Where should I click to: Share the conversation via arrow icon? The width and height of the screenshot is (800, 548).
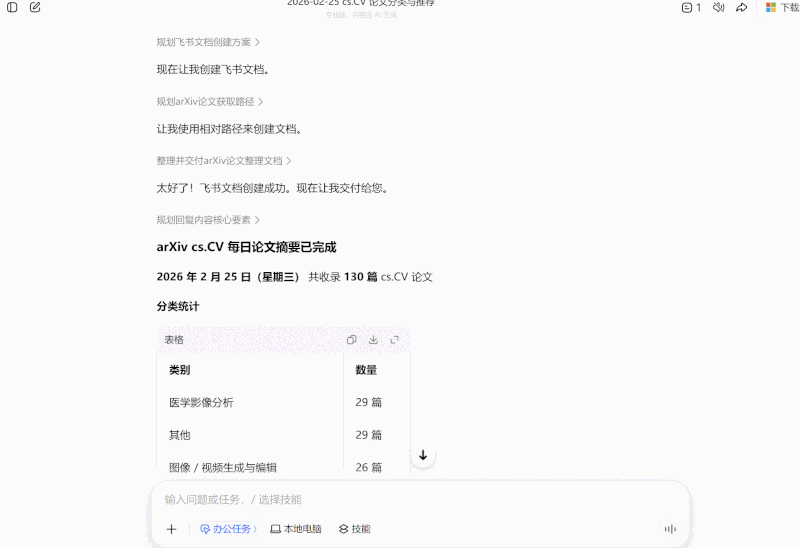[741, 8]
